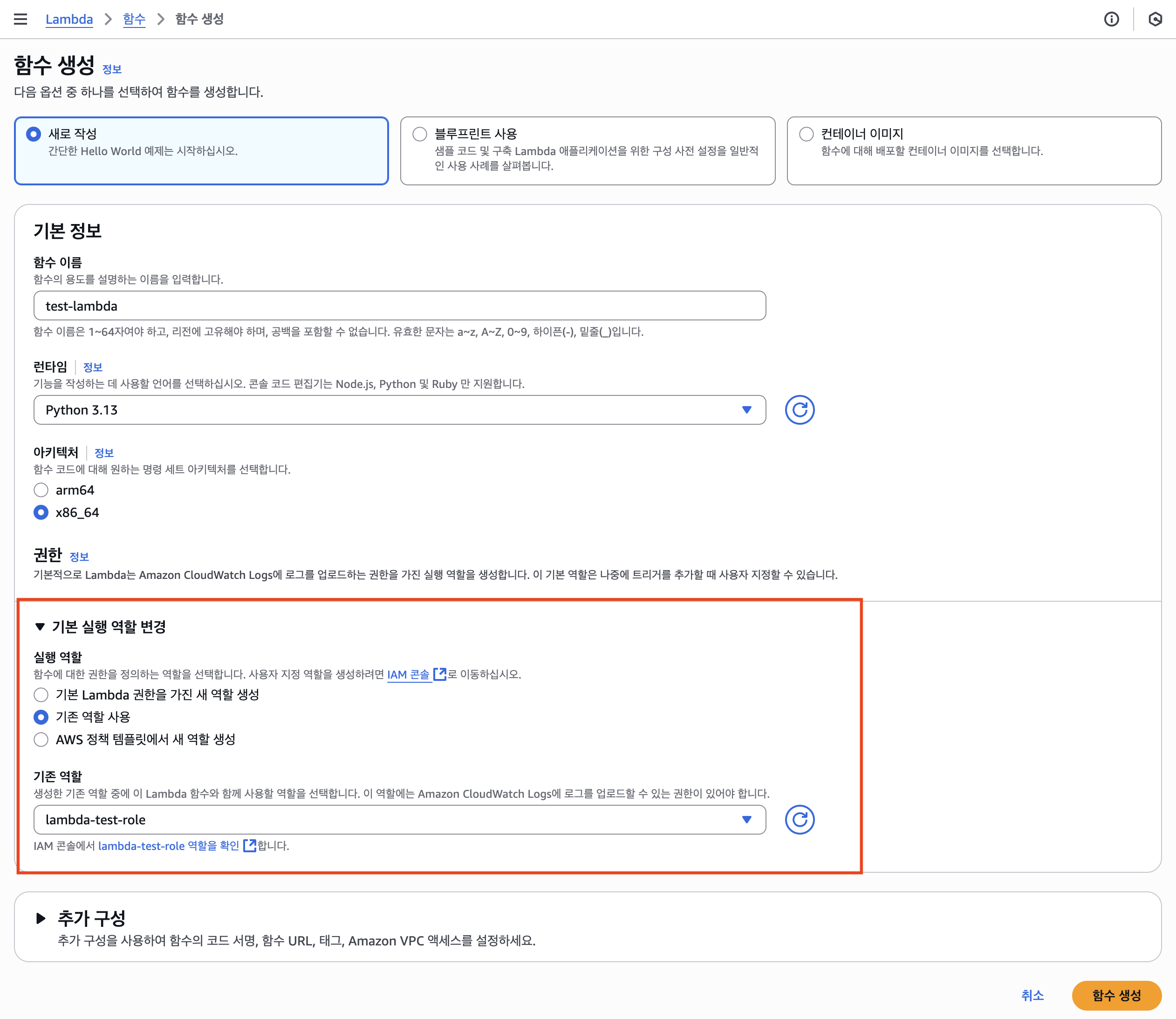
Task: Click 취소 to cancel
Action: click(x=1032, y=995)
